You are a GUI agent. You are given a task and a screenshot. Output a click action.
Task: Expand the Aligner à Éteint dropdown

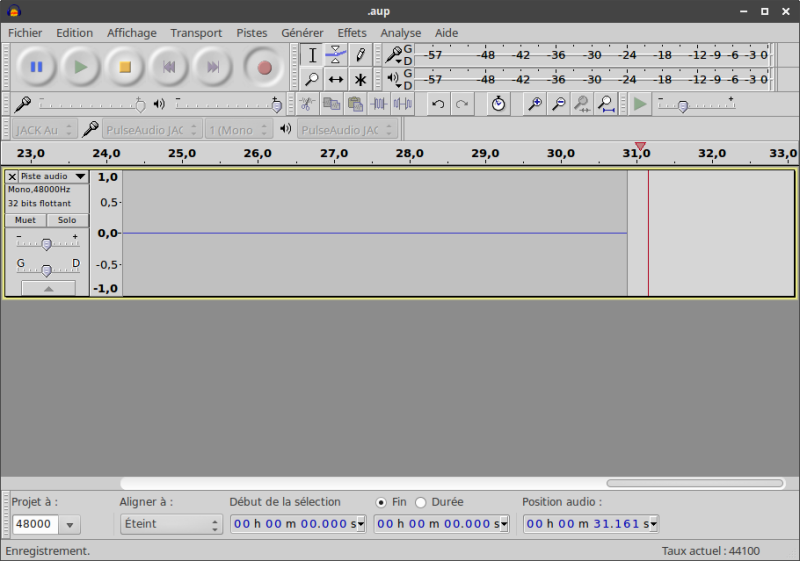(x=170, y=524)
